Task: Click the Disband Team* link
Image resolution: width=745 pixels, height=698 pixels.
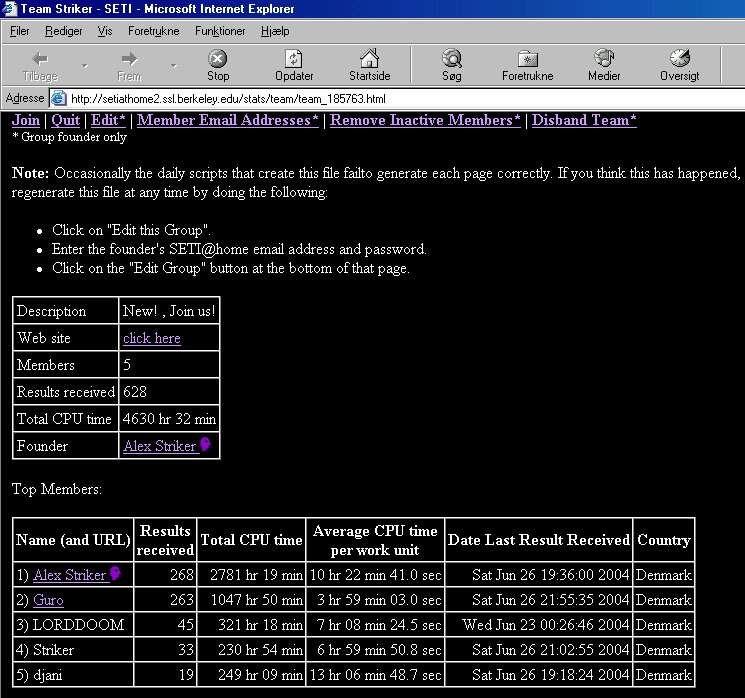Action: tap(584, 120)
